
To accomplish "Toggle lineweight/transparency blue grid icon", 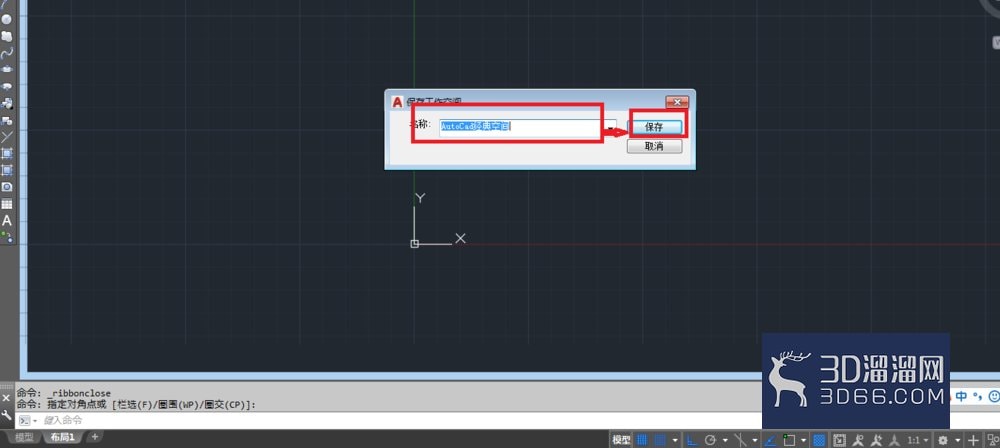I will click(820, 440).
